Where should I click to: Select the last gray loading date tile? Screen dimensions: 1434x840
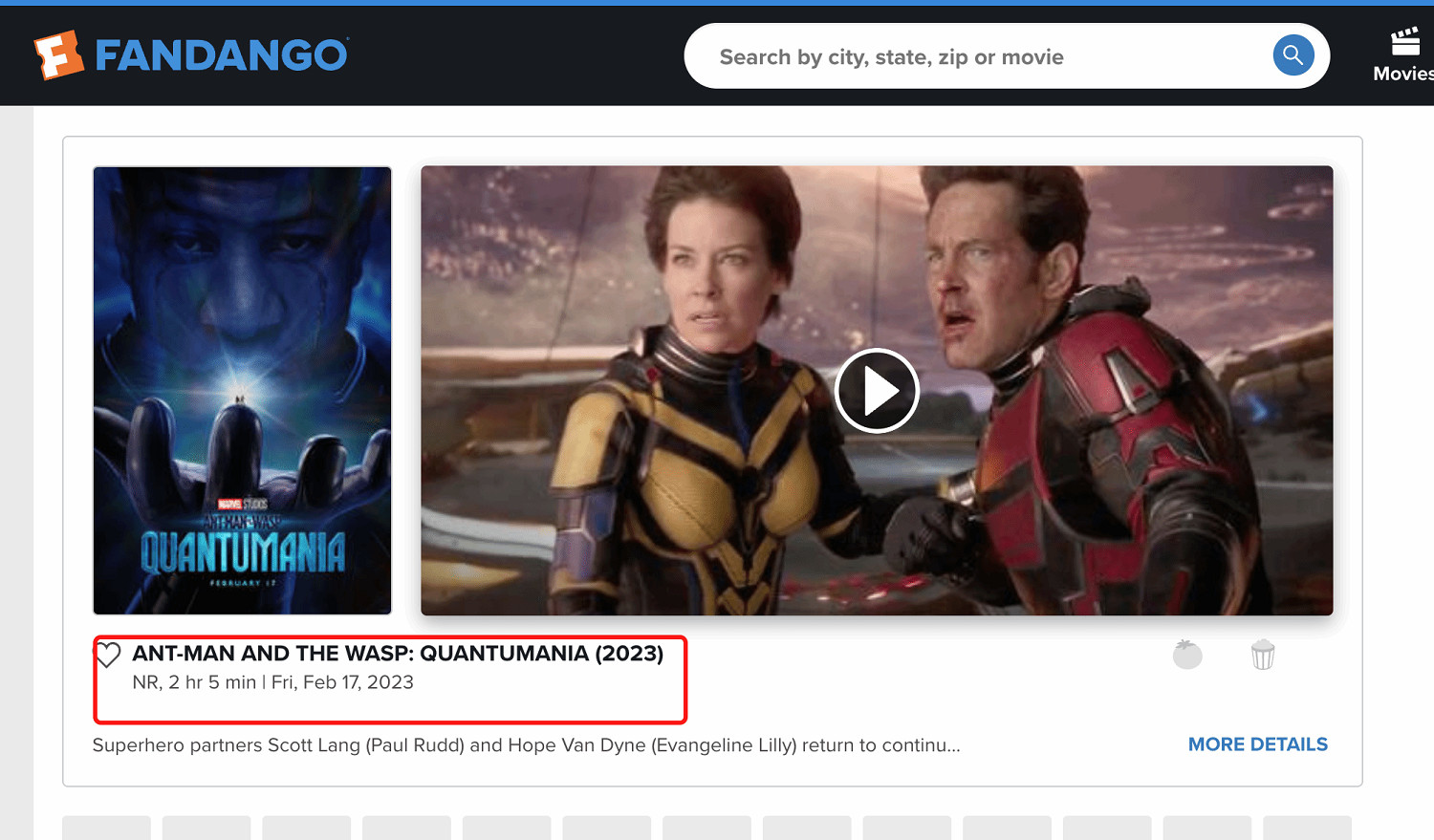tap(1307, 828)
